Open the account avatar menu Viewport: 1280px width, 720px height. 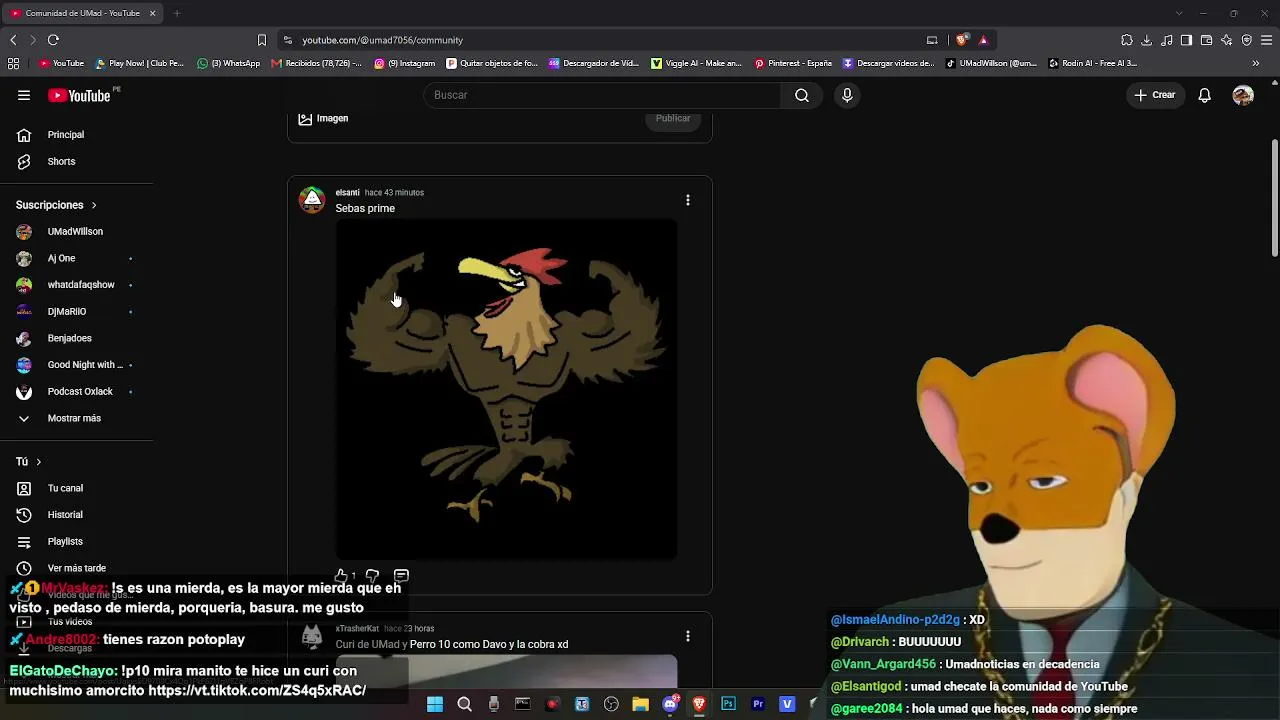[1243, 95]
